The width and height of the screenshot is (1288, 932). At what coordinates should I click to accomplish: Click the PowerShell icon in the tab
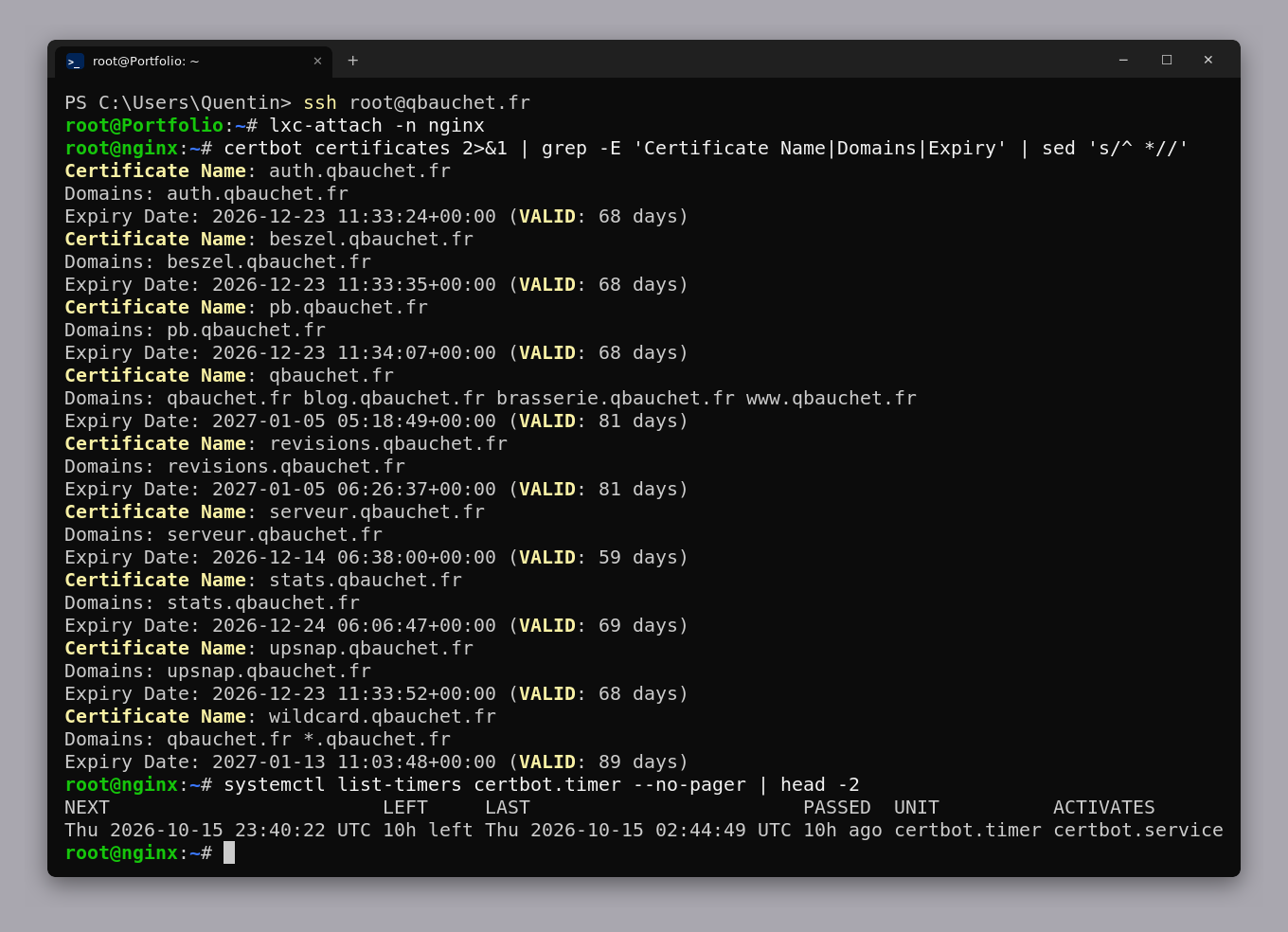click(x=75, y=62)
